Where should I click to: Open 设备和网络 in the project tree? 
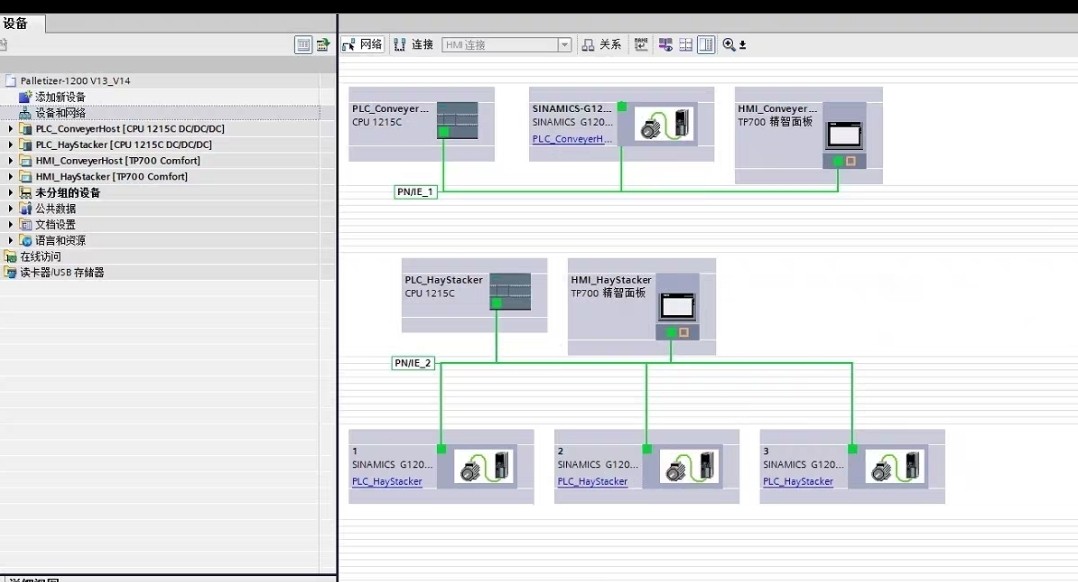(x=60, y=113)
